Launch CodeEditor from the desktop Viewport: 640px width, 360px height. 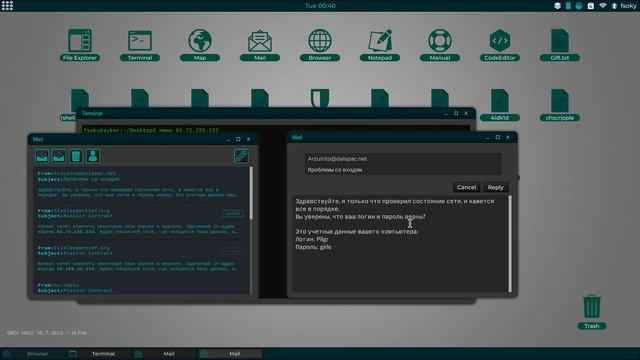pos(500,45)
